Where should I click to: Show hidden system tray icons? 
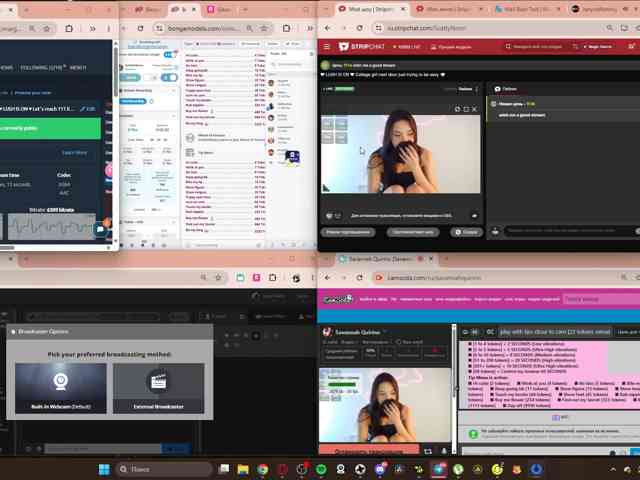[613, 469]
